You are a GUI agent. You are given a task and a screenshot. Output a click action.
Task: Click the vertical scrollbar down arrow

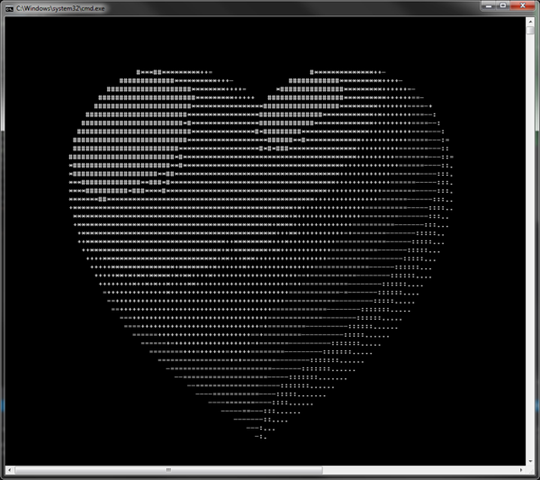pos(530,461)
